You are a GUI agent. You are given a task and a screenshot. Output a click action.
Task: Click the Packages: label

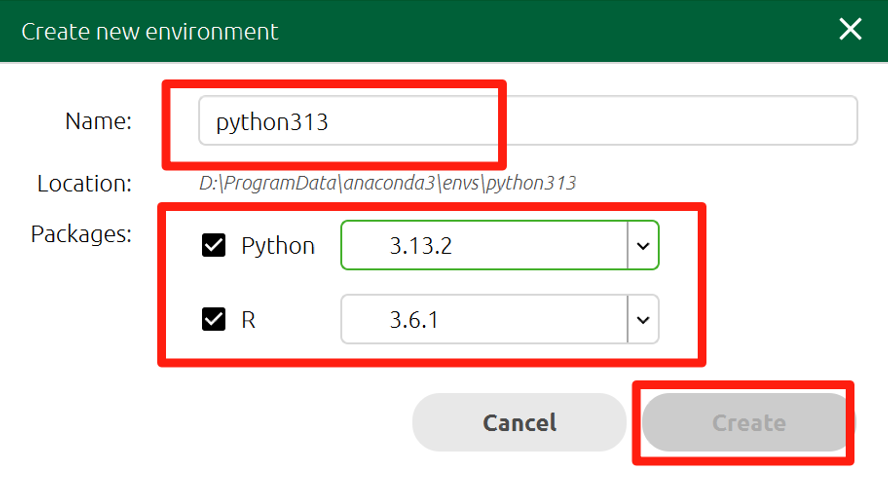click(81, 234)
